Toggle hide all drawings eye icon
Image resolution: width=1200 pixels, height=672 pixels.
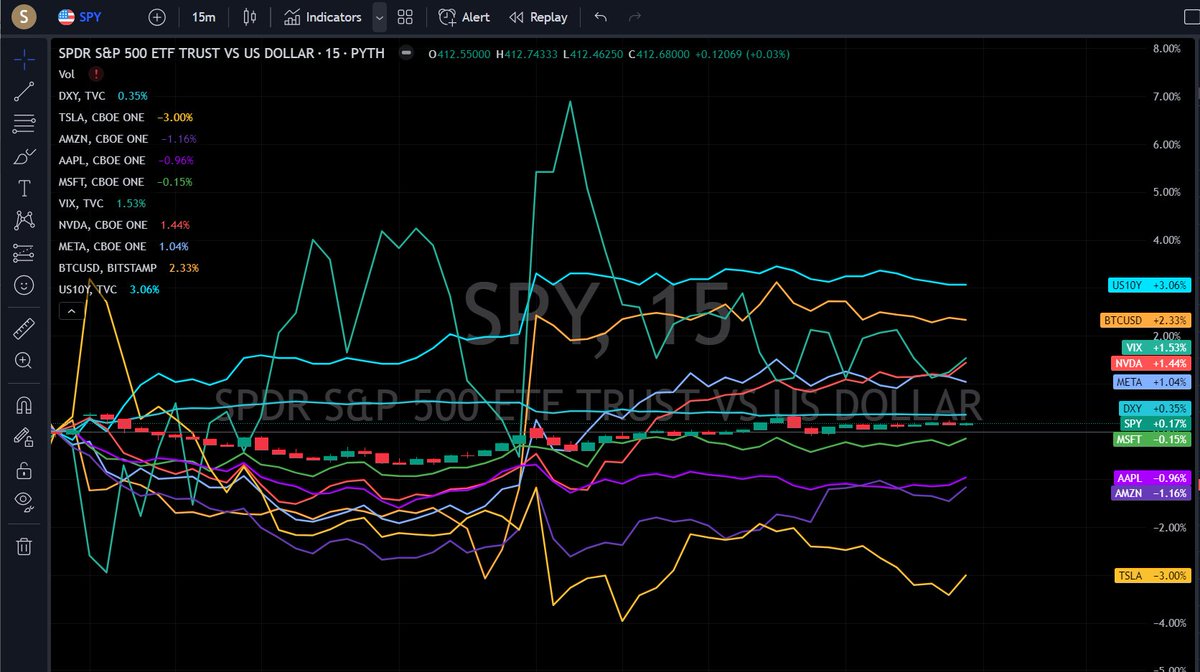(25, 501)
